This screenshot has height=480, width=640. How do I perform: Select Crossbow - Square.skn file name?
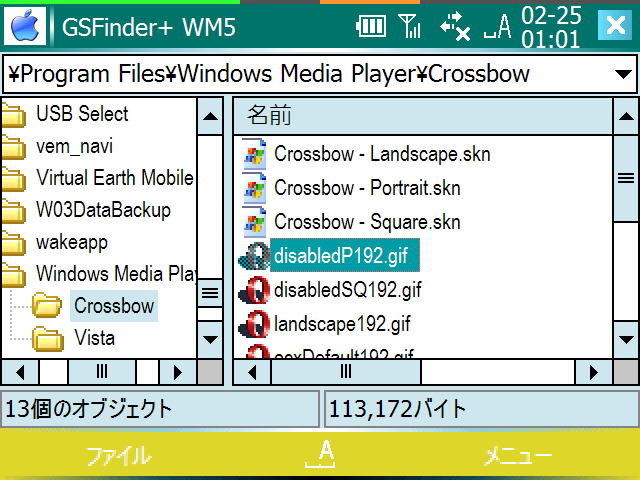367,222
